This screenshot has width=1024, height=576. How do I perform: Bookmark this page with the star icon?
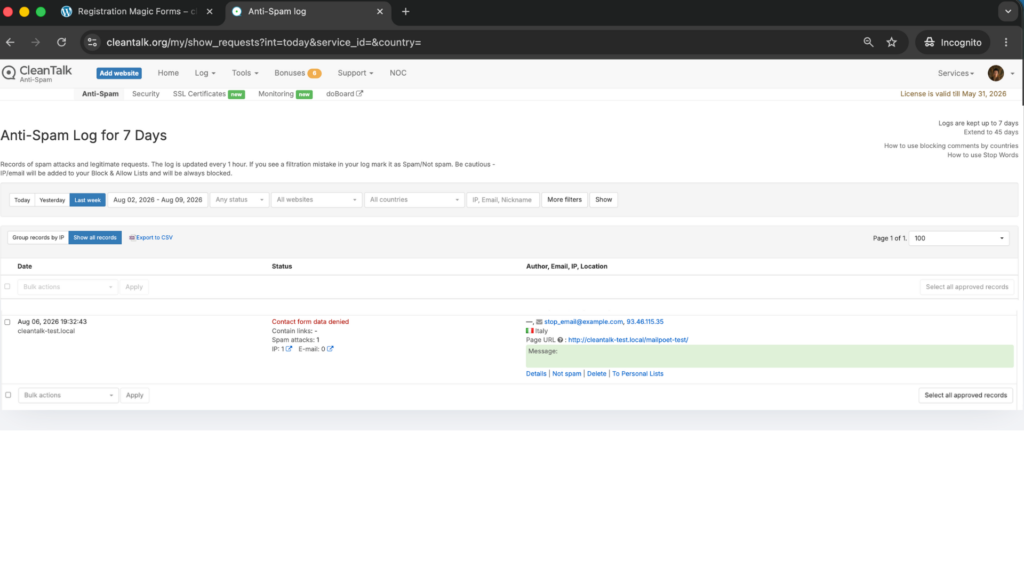coord(891,42)
